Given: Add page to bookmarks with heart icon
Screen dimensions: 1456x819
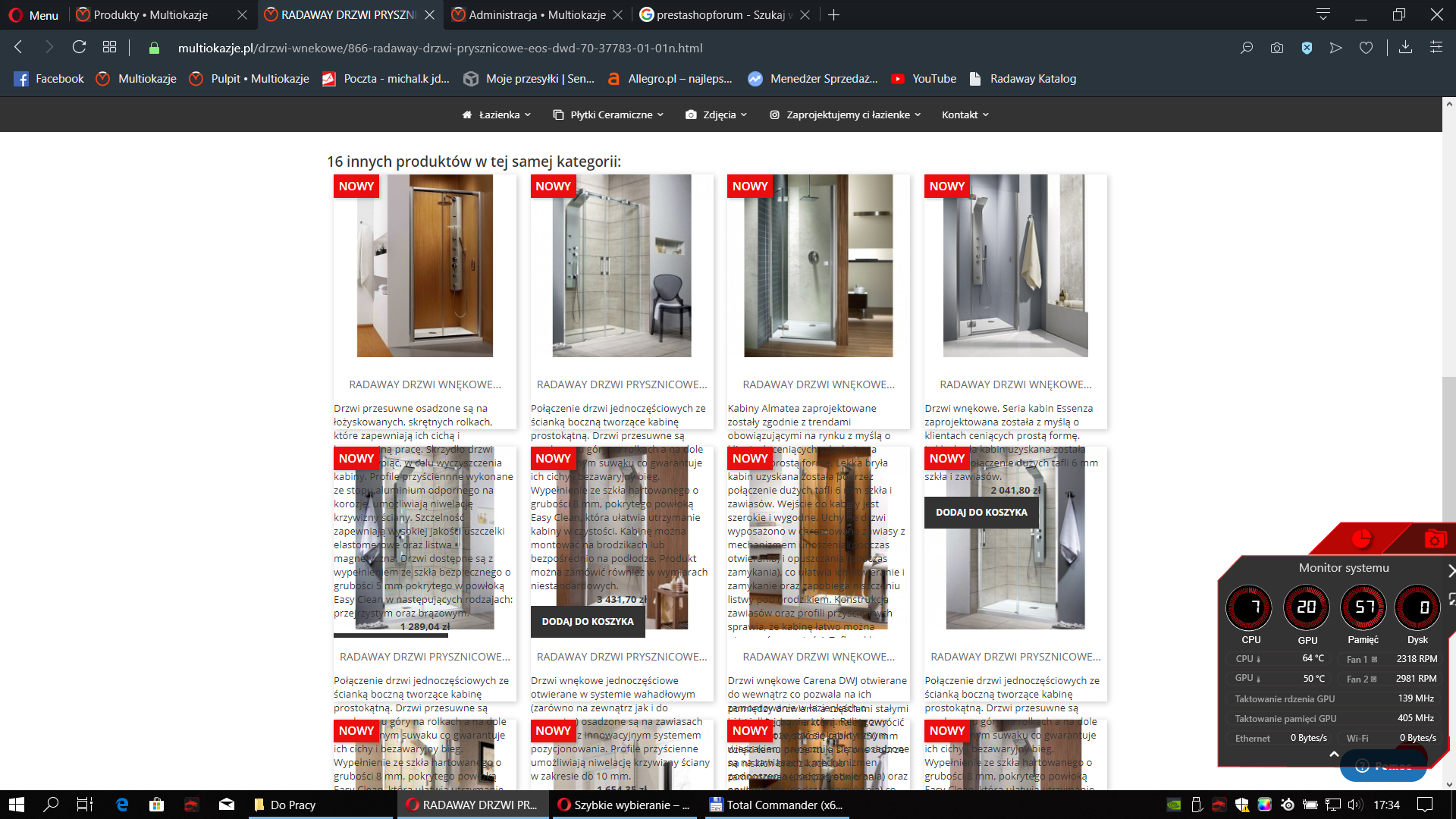Looking at the screenshot, I should (1366, 48).
